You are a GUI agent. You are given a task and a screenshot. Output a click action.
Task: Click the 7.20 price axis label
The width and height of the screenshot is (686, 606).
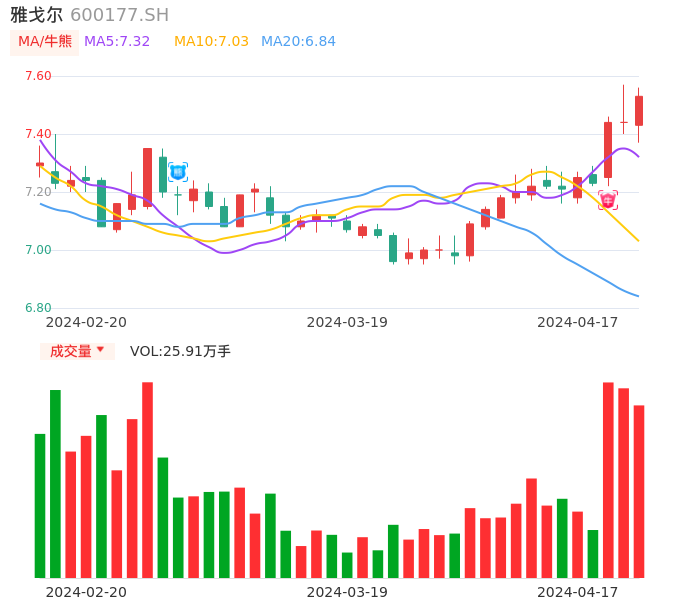click(x=38, y=192)
